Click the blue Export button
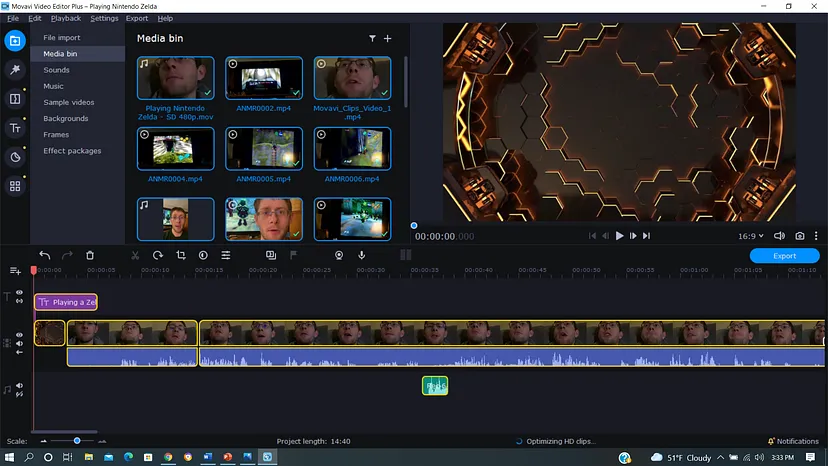Image resolution: width=828 pixels, height=466 pixels. coord(784,256)
